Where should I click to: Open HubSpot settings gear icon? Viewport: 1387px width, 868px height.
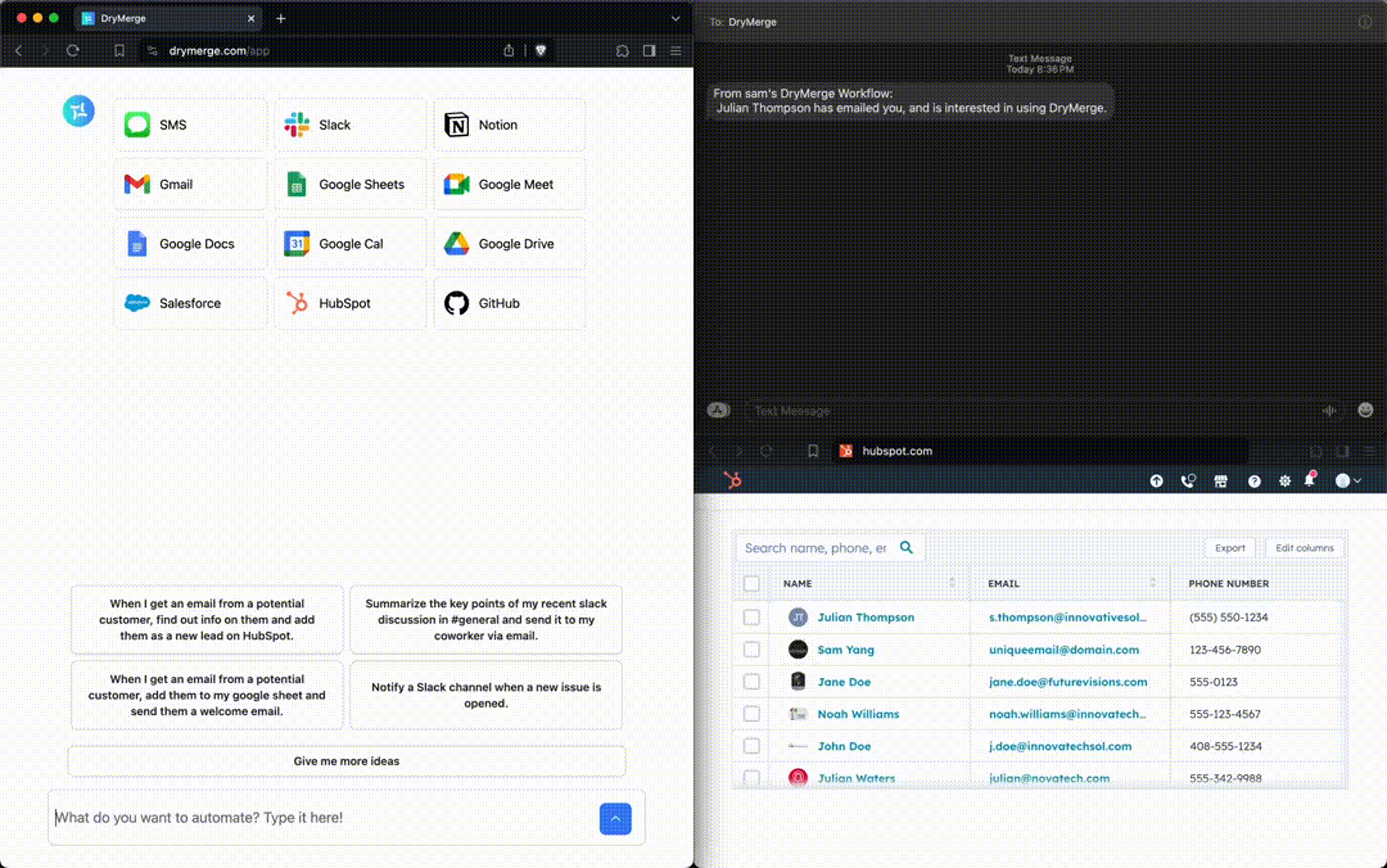pyautogui.click(x=1284, y=481)
